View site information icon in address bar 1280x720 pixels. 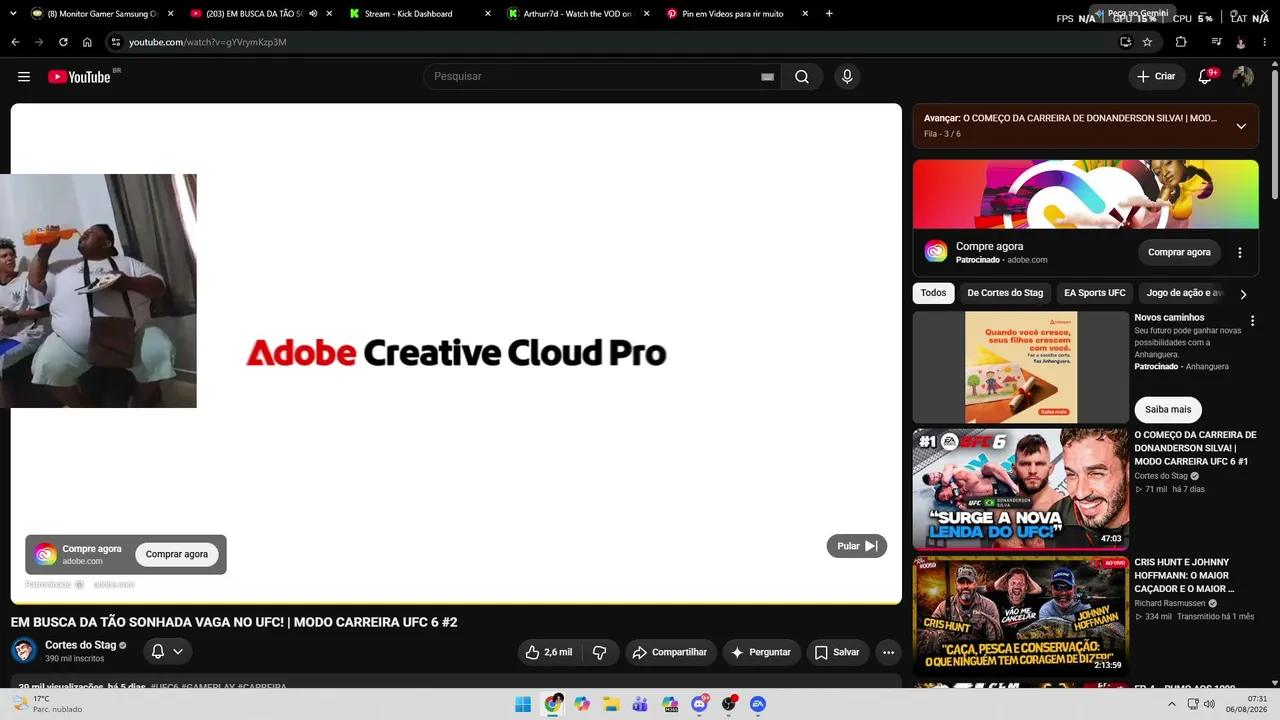[116, 42]
